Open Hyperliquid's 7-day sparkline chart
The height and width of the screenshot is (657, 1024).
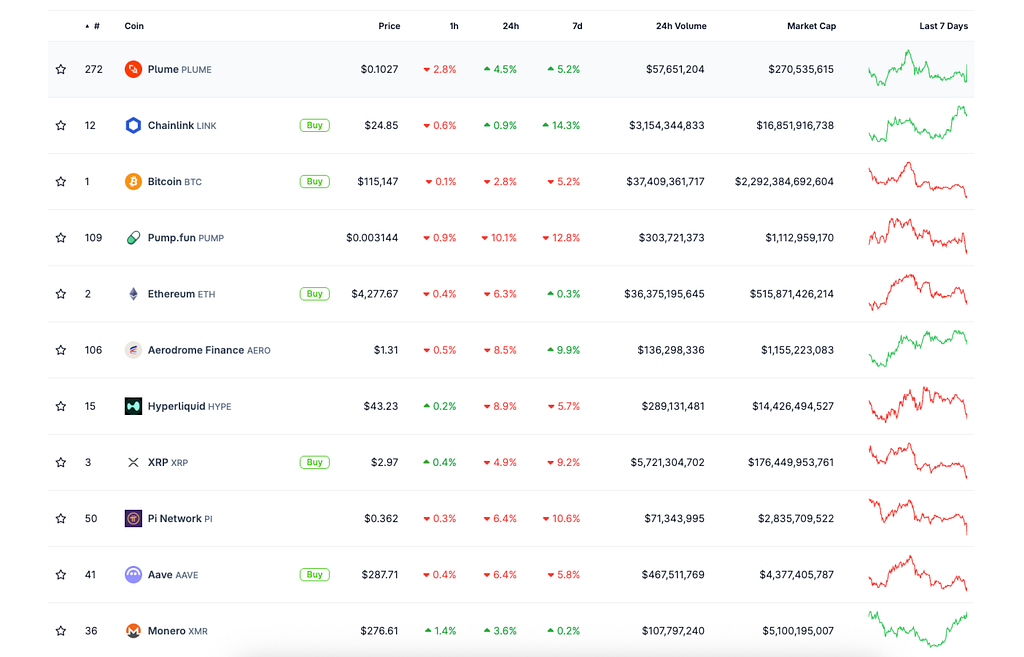pyautogui.click(x=918, y=404)
